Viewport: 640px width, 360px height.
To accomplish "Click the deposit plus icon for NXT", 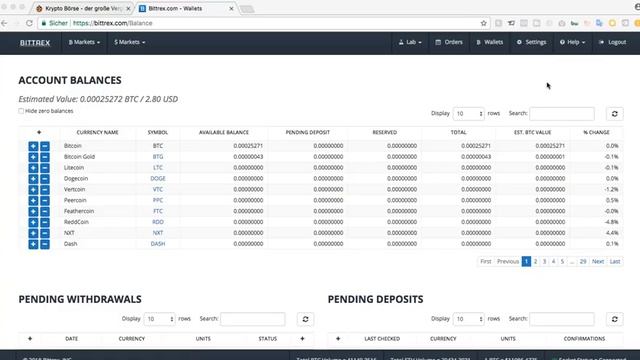I will point(33,233).
